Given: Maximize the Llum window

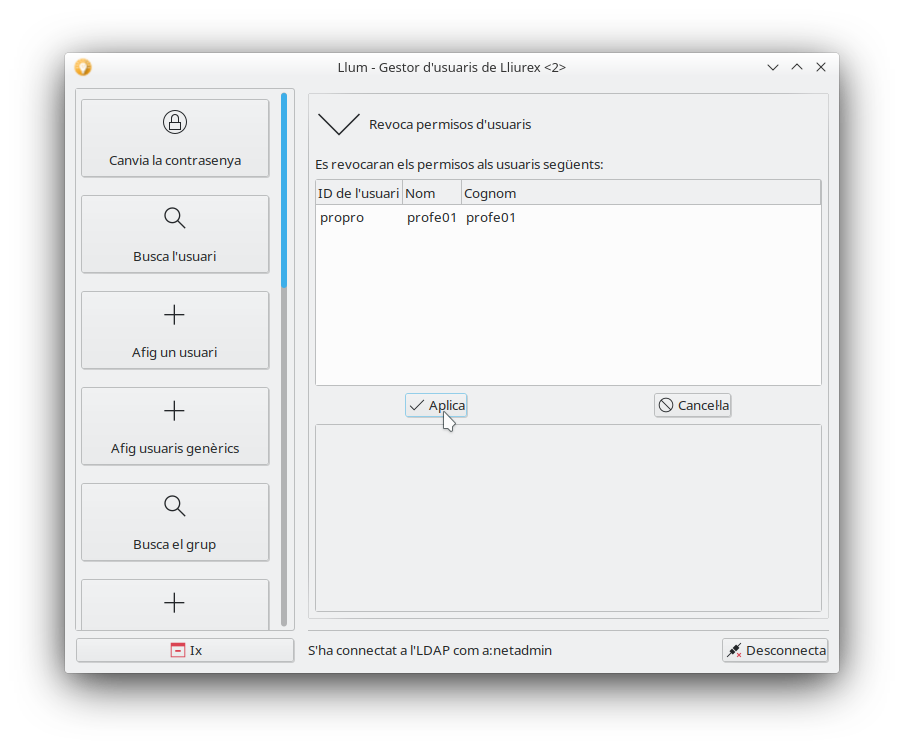Looking at the screenshot, I should [797, 67].
